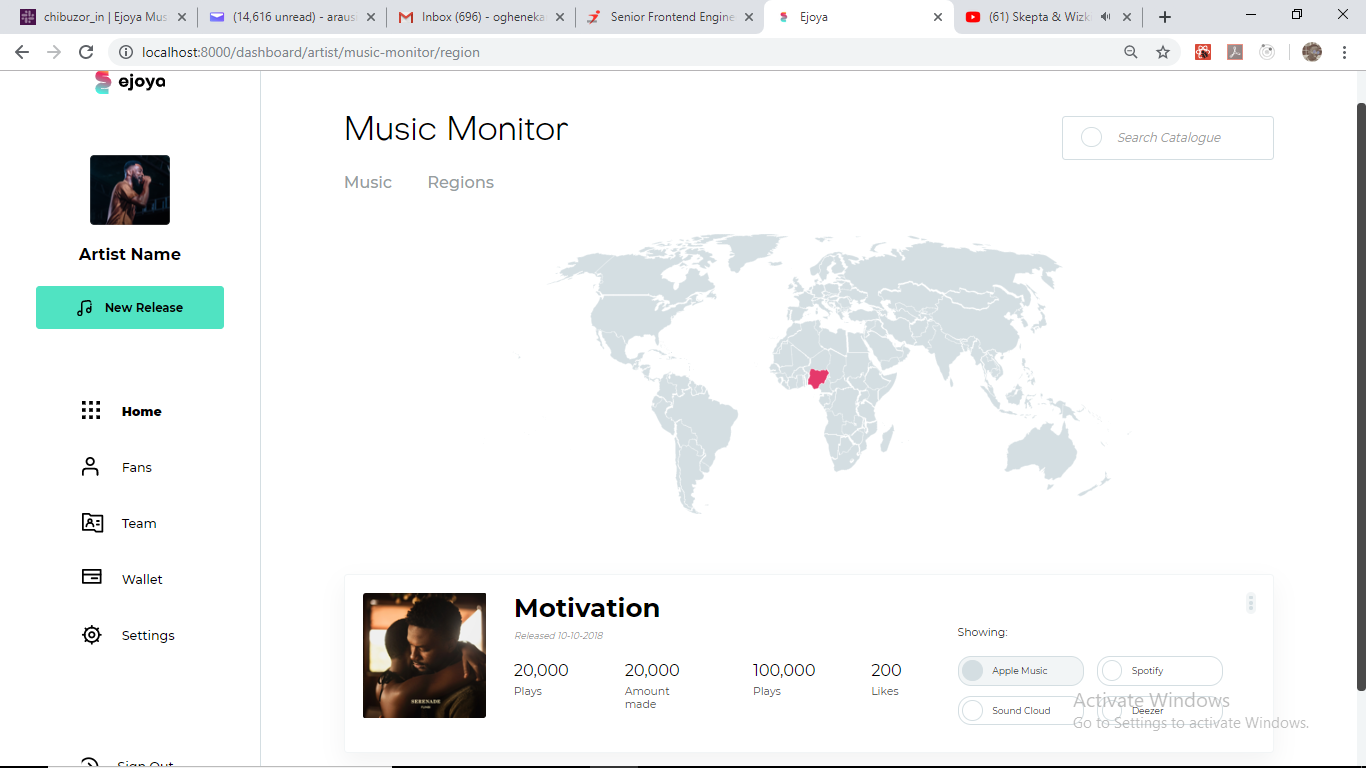
Task: Select the Apple Music platform toggle
Action: pos(1020,671)
